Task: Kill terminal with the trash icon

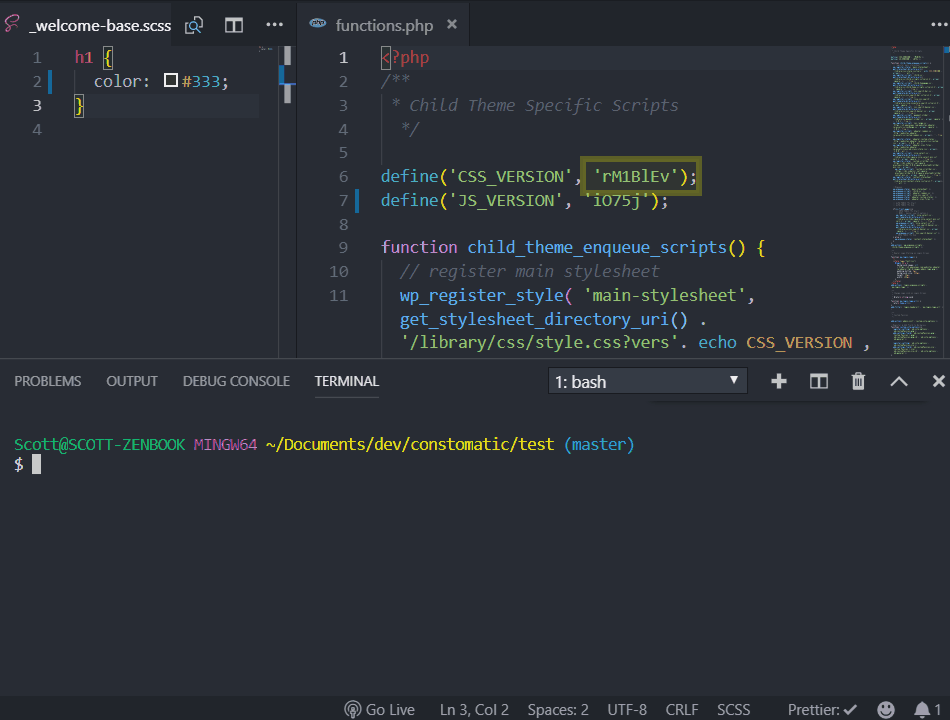Action: point(858,381)
